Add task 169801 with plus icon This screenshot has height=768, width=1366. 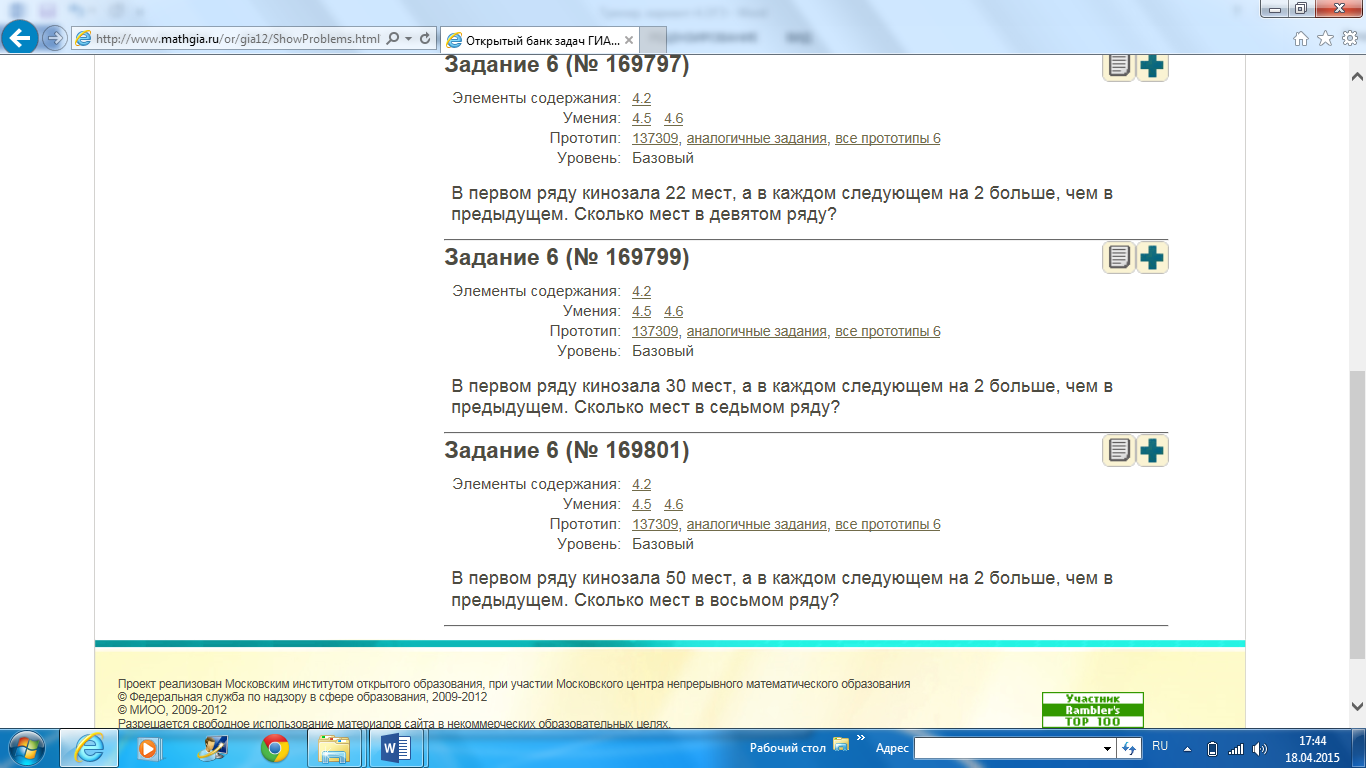[x=1153, y=451]
